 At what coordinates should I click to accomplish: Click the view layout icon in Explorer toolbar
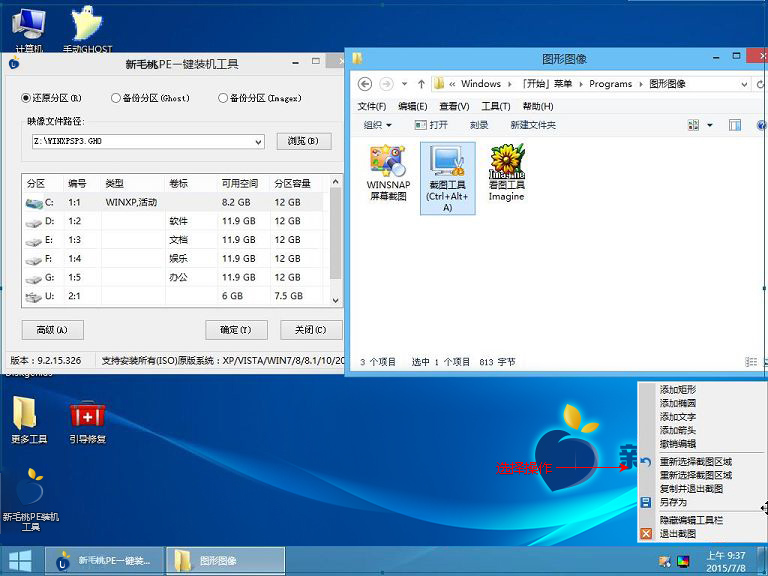[693, 125]
